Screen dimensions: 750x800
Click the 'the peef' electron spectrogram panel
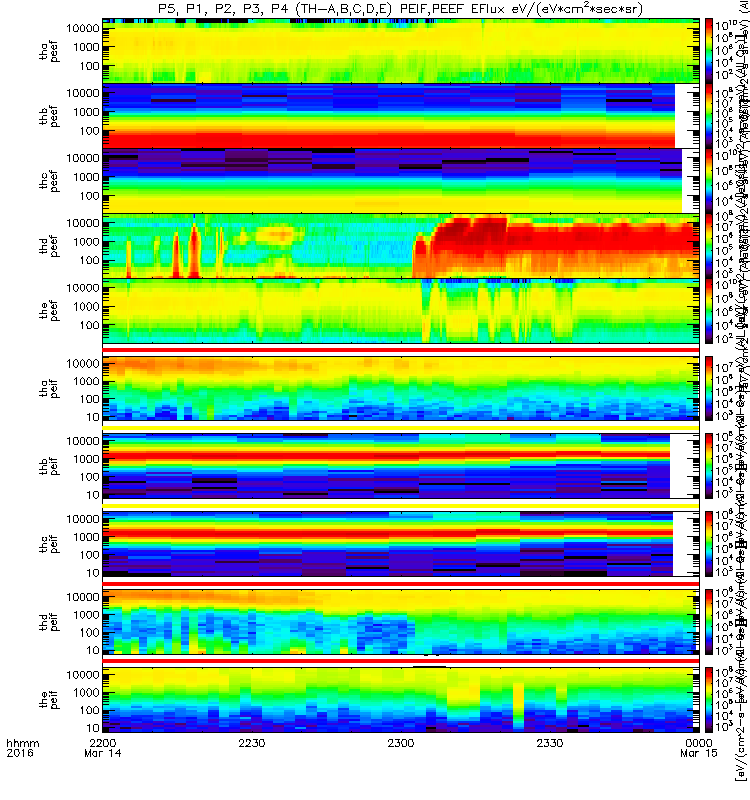pos(401,311)
